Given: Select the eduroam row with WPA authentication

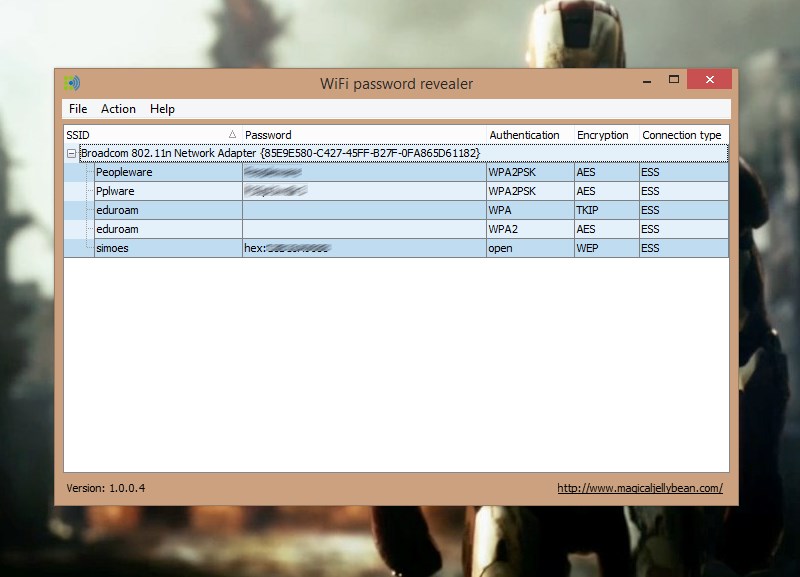Looking at the screenshot, I should (396, 210).
